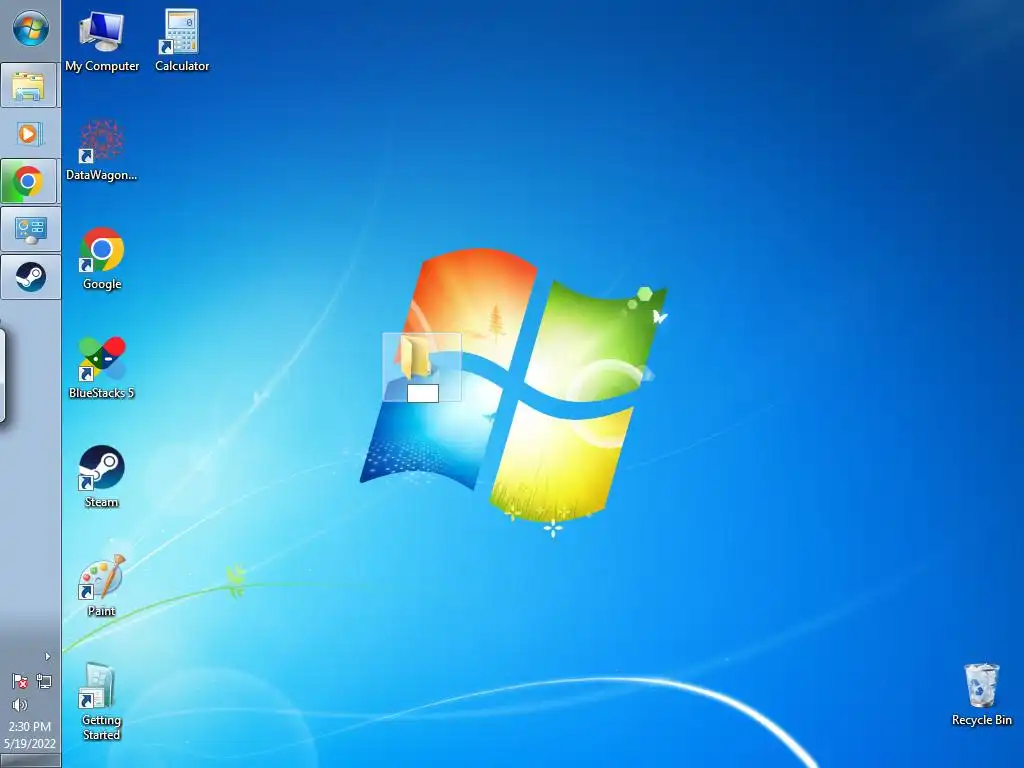Open Windows Explorer from the taskbar

tap(30, 86)
